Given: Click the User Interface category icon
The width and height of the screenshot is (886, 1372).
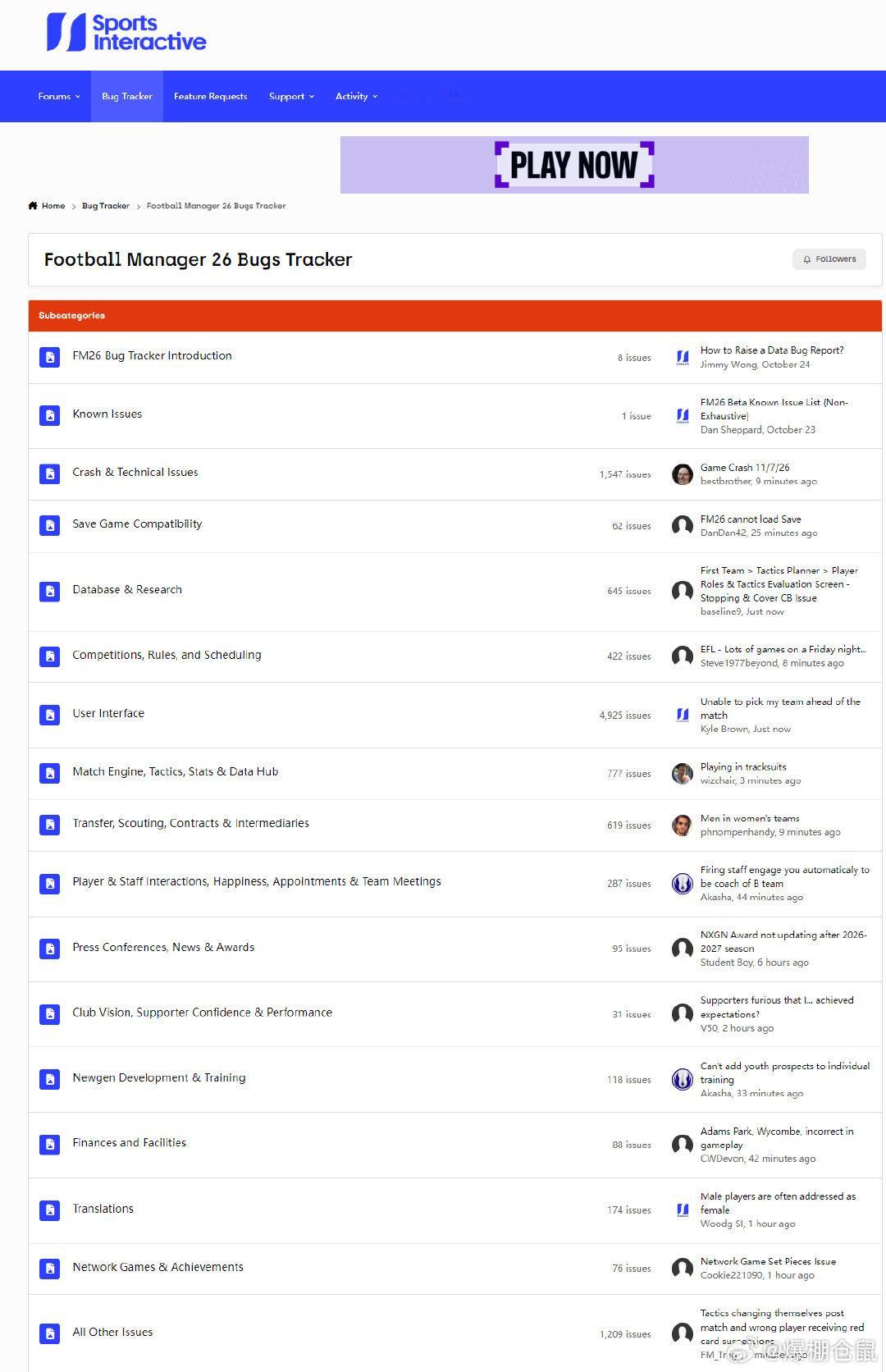Looking at the screenshot, I should (x=50, y=715).
